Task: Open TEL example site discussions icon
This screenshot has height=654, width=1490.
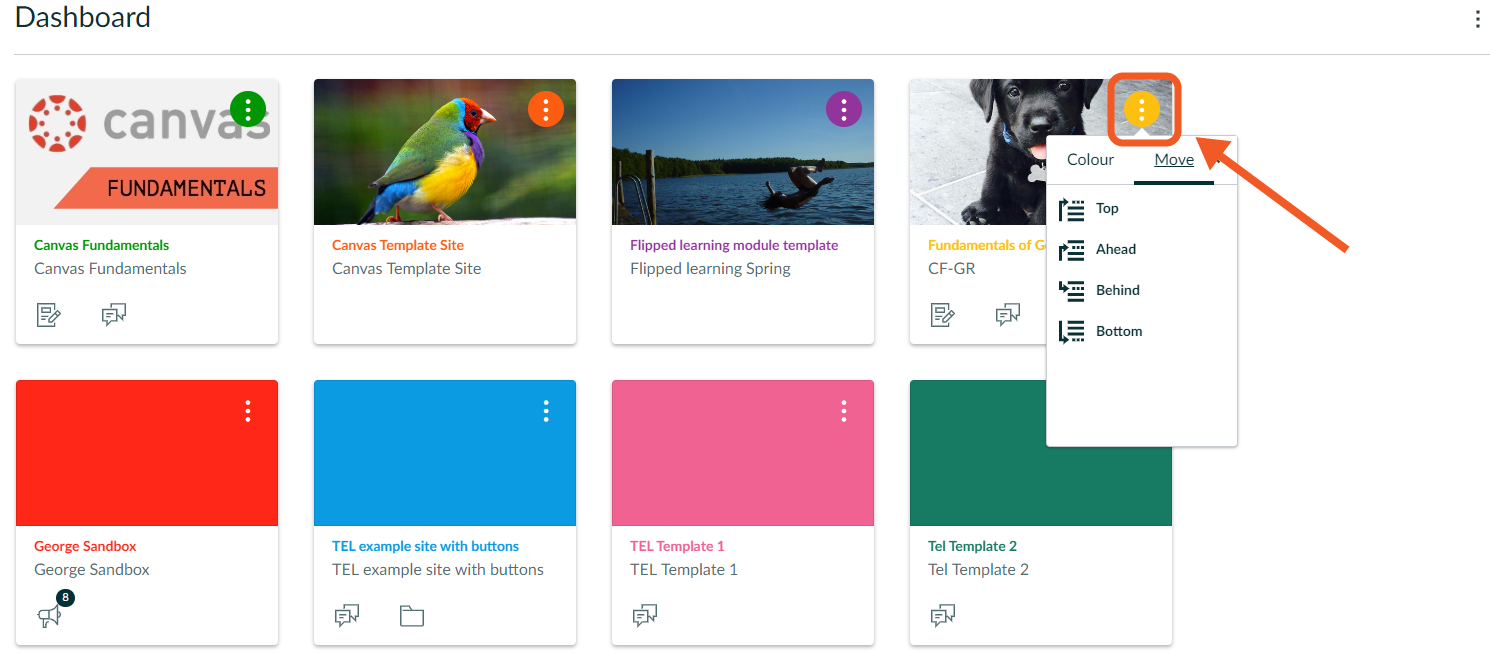Action: click(346, 616)
